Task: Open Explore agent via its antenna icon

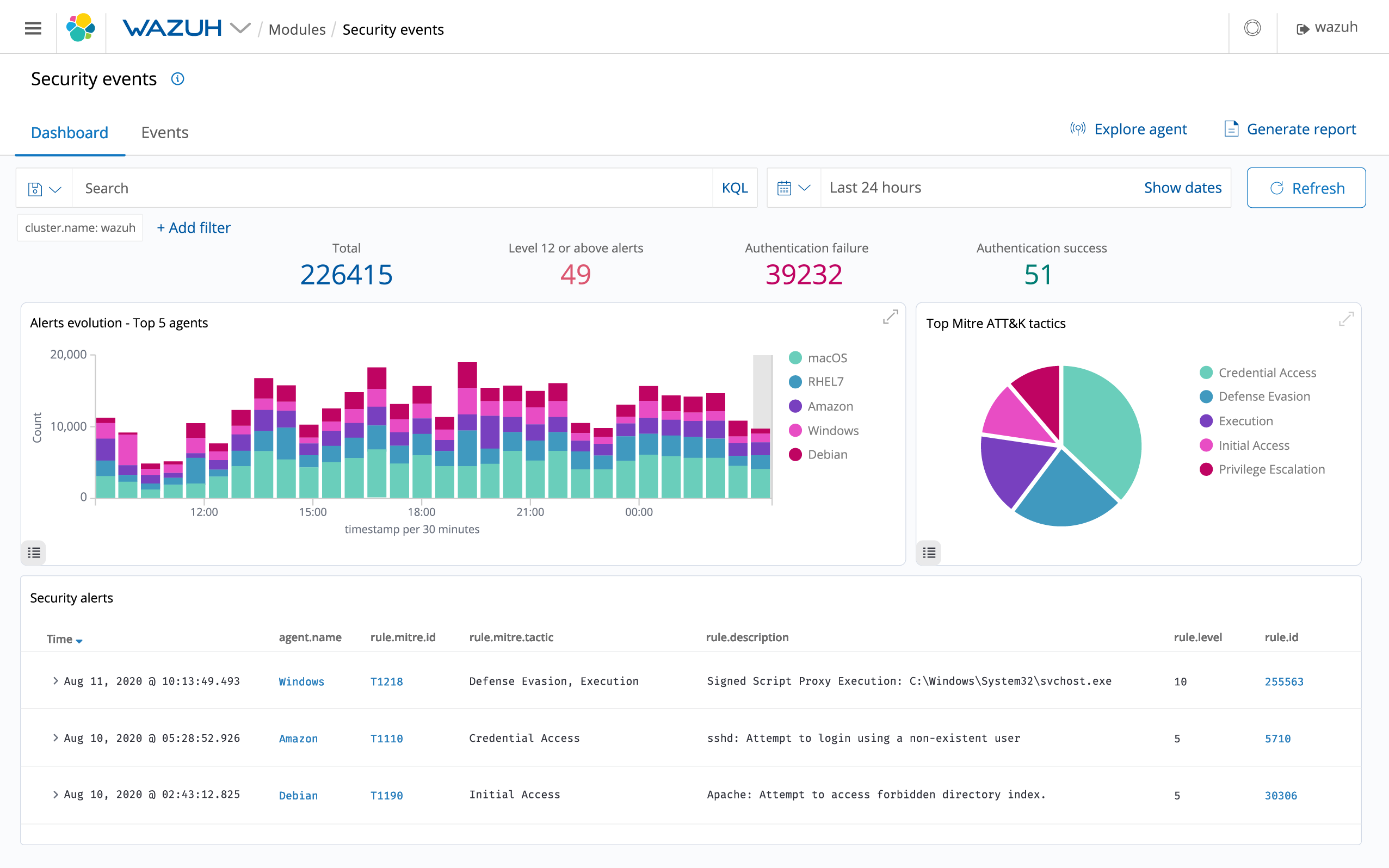Action: 1078,129
